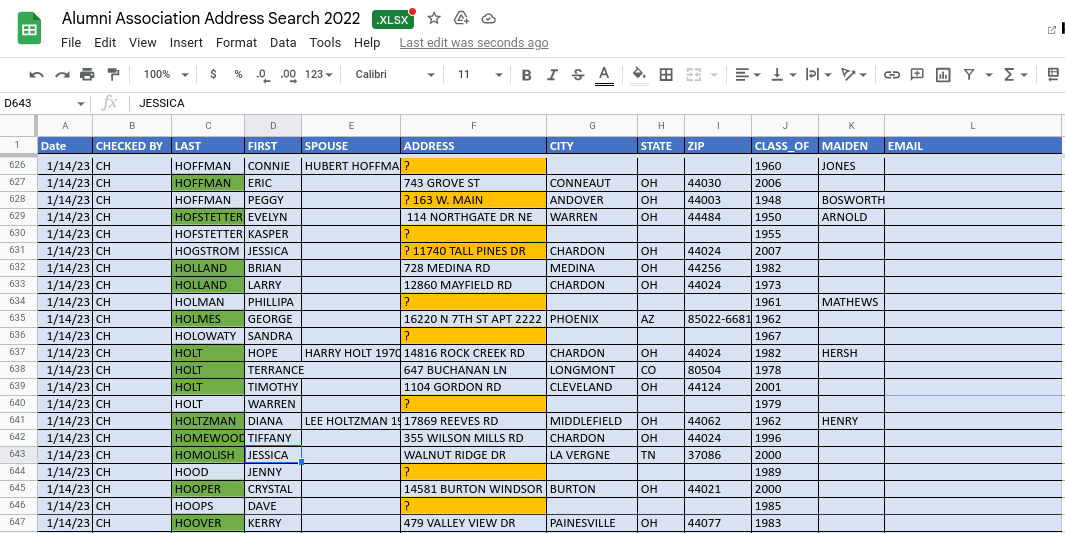Open the Insert menu
Viewport: 1065px width, 533px height.
tap(186, 43)
